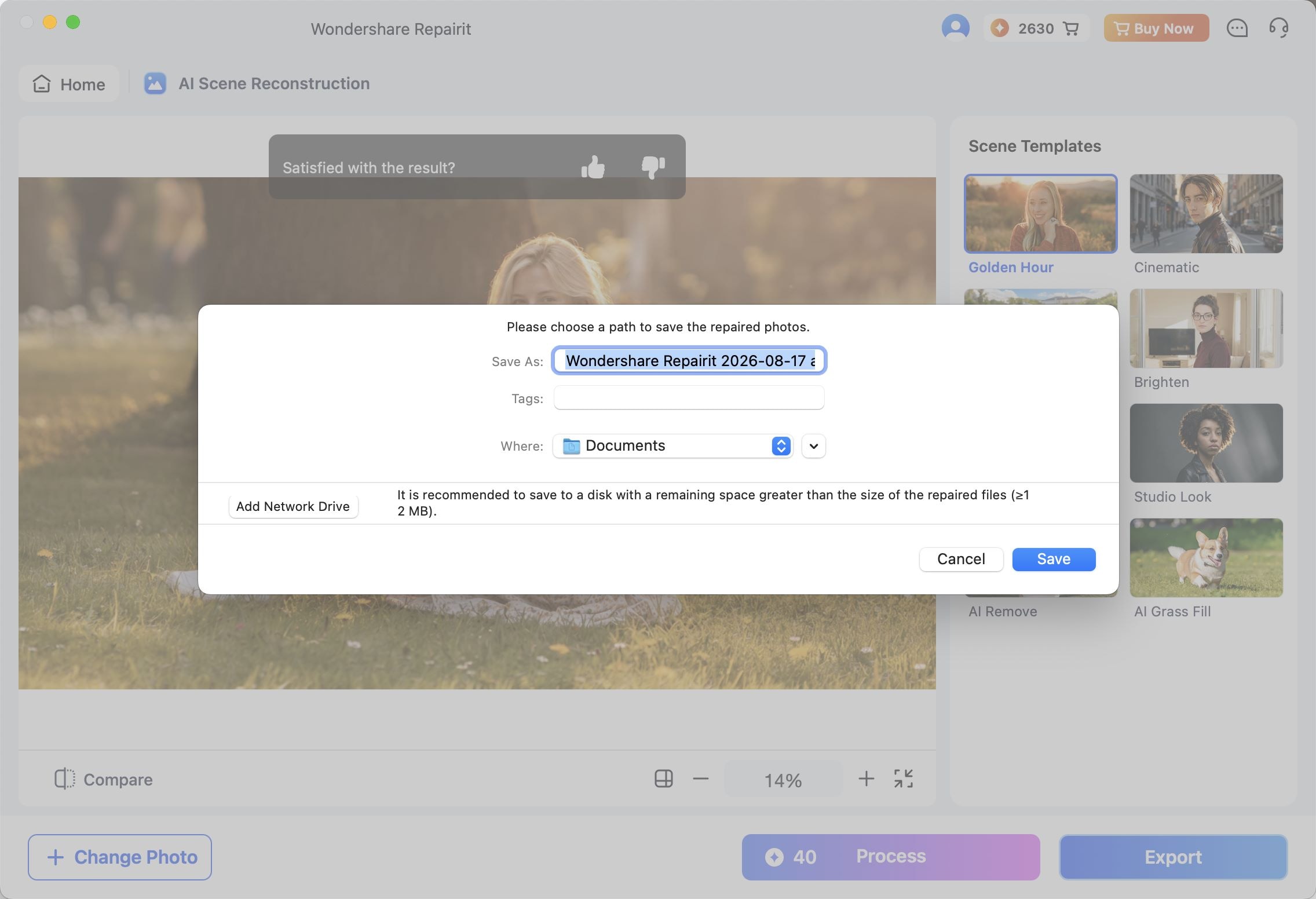Pick the AI Grass Fill template

coord(1206,558)
